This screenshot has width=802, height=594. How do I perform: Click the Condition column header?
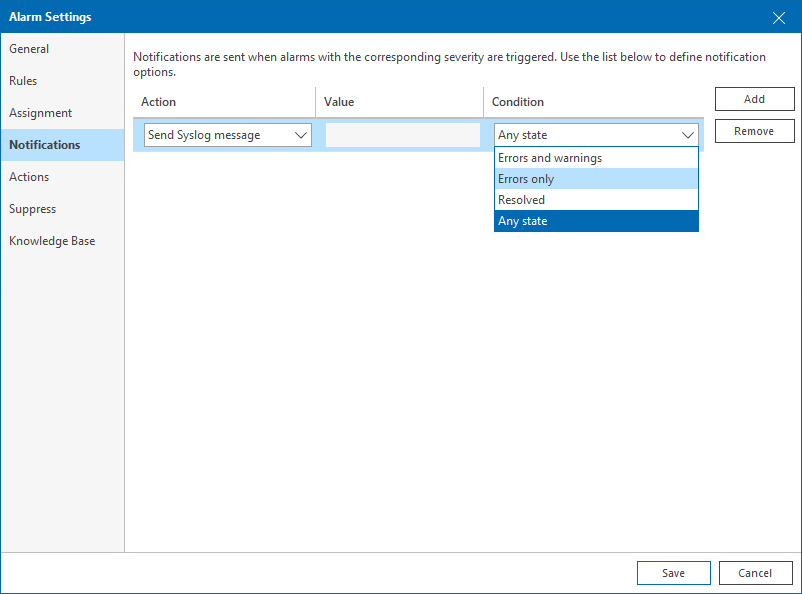click(518, 102)
